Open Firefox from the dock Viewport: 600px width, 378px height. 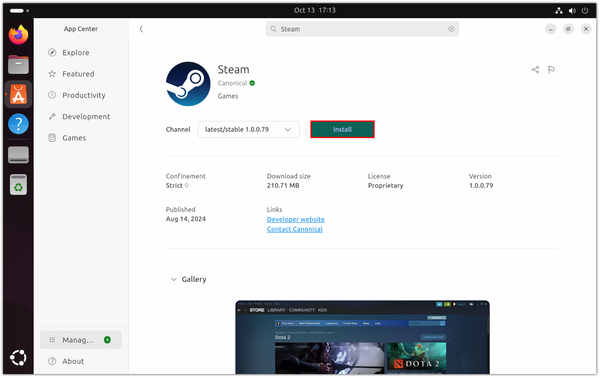pyautogui.click(x=18, y=35)
